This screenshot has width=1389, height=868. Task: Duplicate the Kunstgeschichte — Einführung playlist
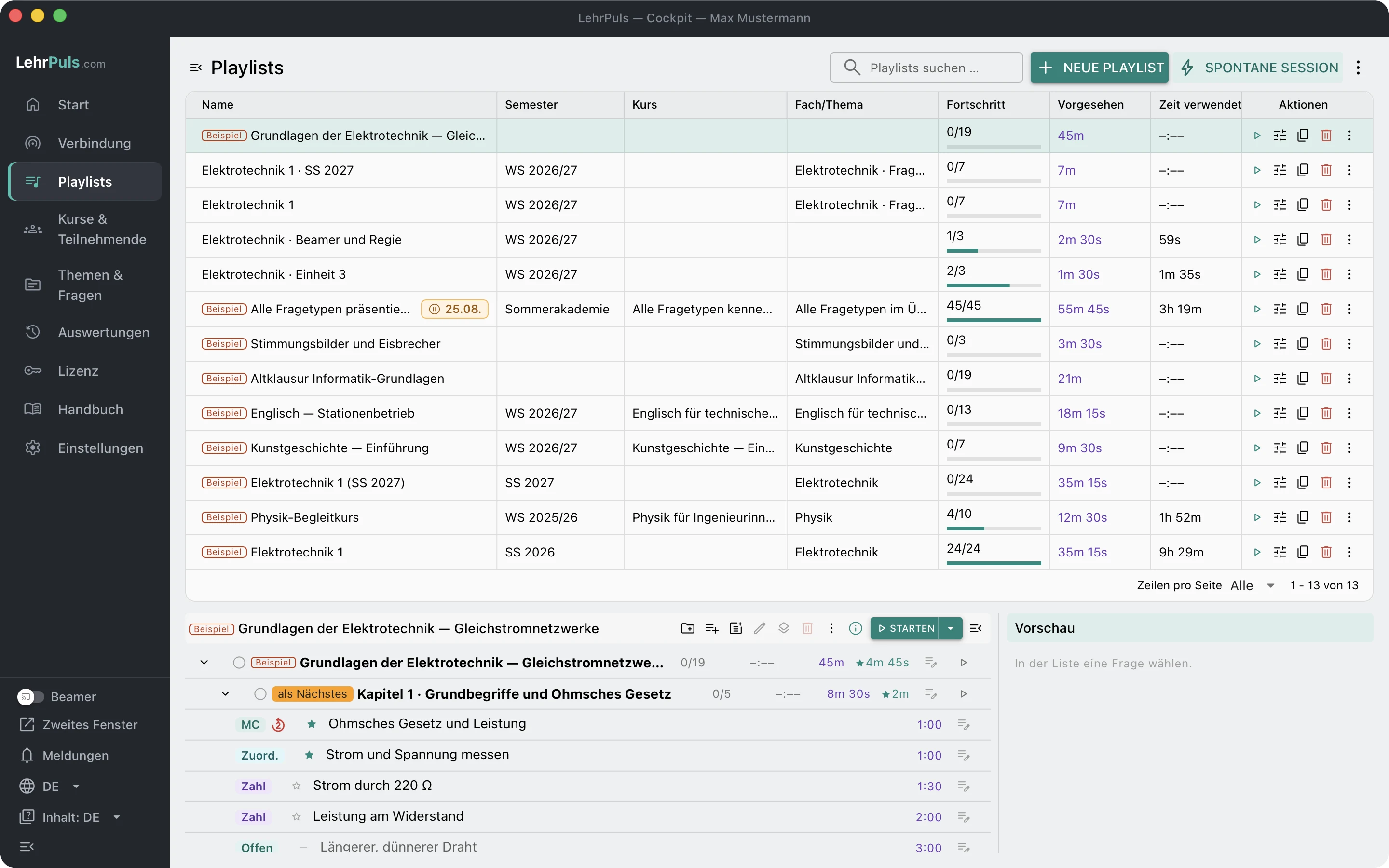(x=1303, y=448)
